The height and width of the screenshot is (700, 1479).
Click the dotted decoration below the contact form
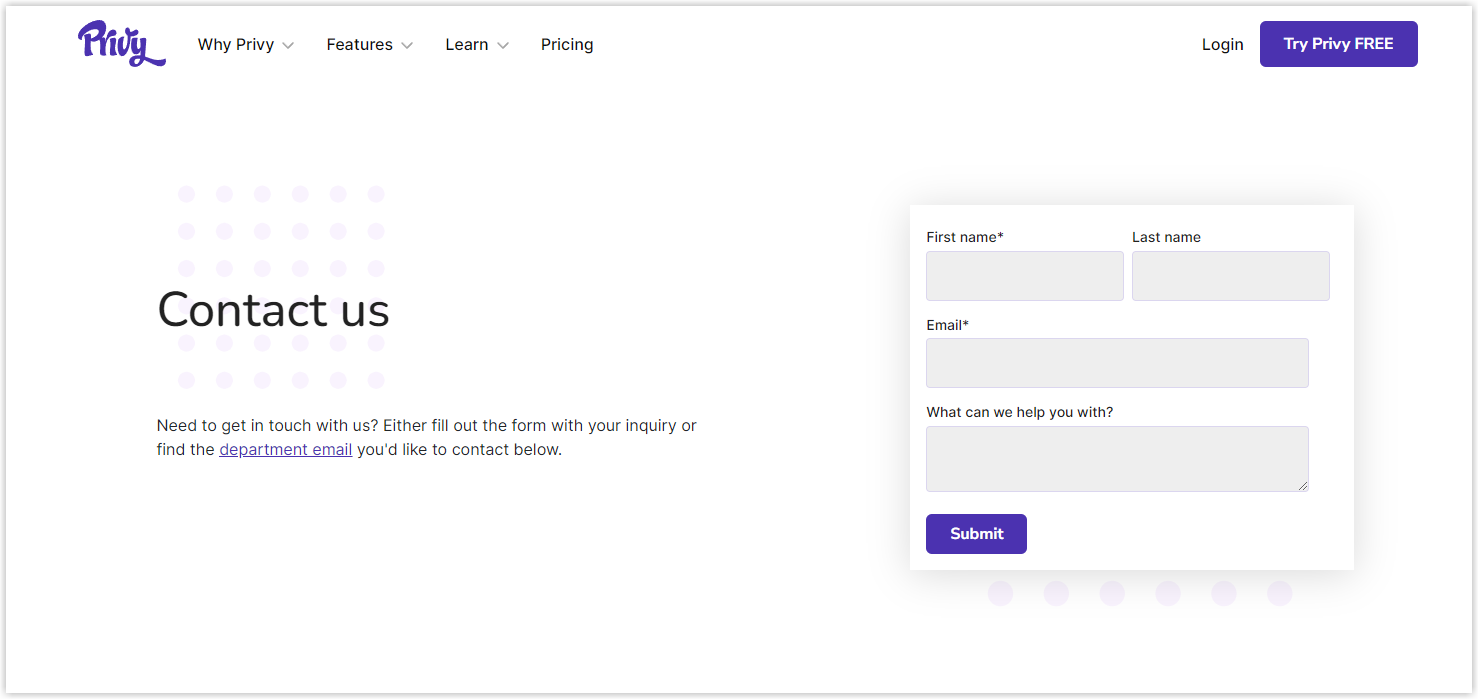click(x=1140, y=592)
